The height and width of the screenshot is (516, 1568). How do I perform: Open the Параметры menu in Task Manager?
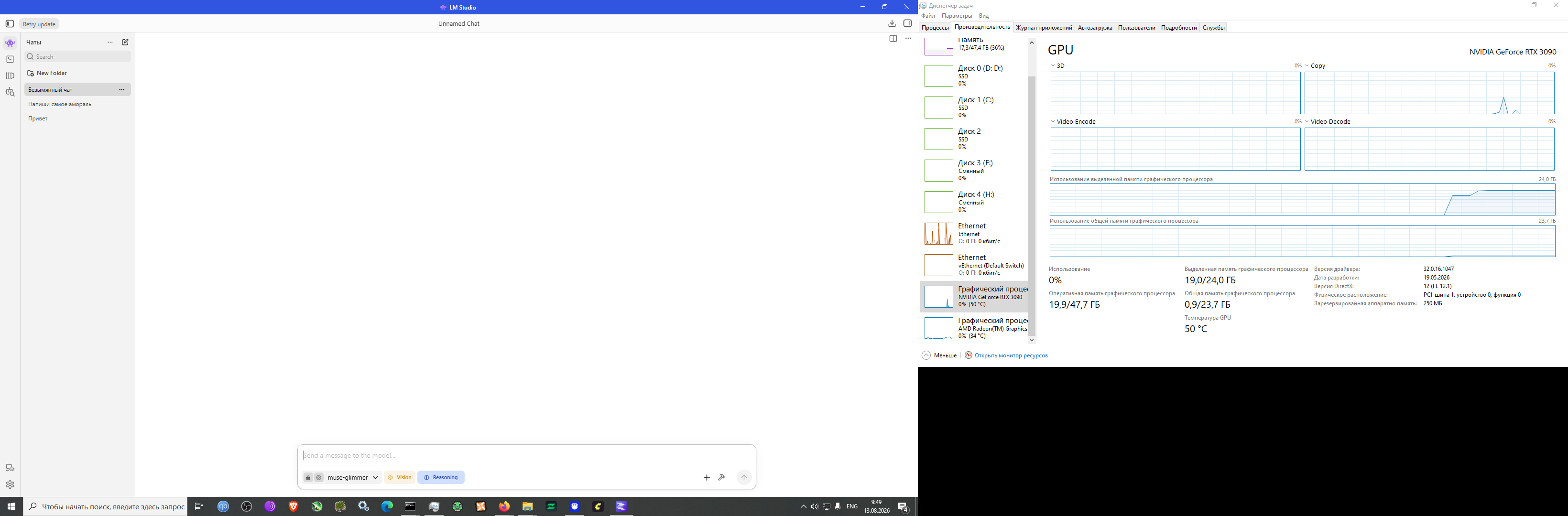957,16
